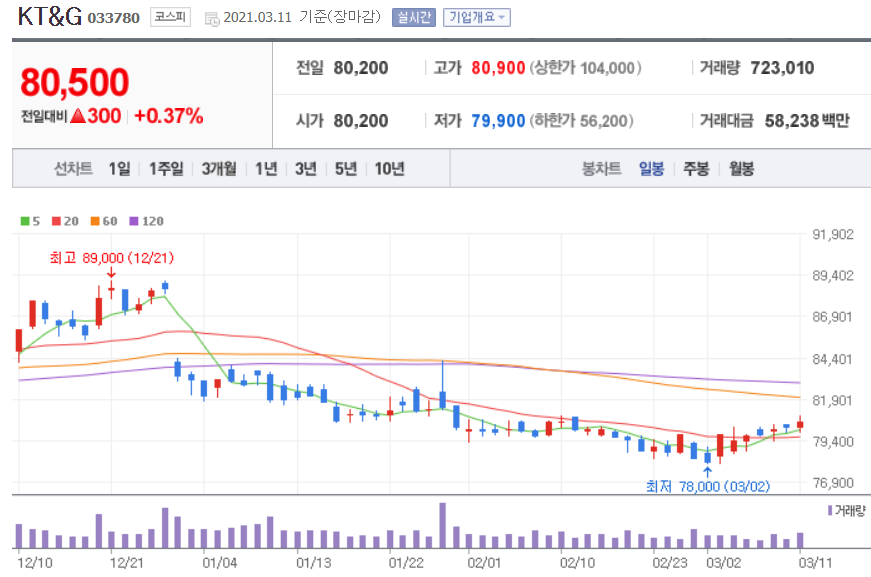Click the 02/01 date axis label
Image resolution: width=871 pixels, height=577 pixels.
(484, 563)
